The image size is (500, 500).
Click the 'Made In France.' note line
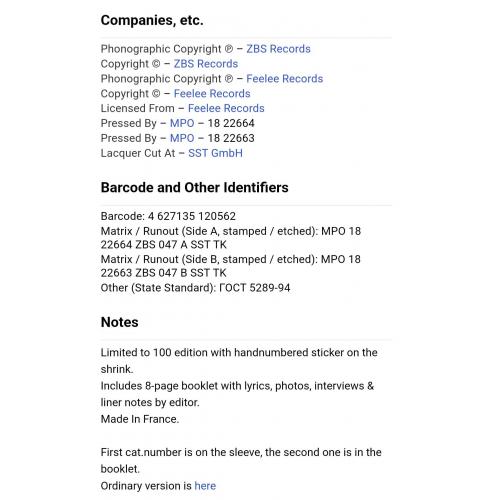tap(140, 419)
